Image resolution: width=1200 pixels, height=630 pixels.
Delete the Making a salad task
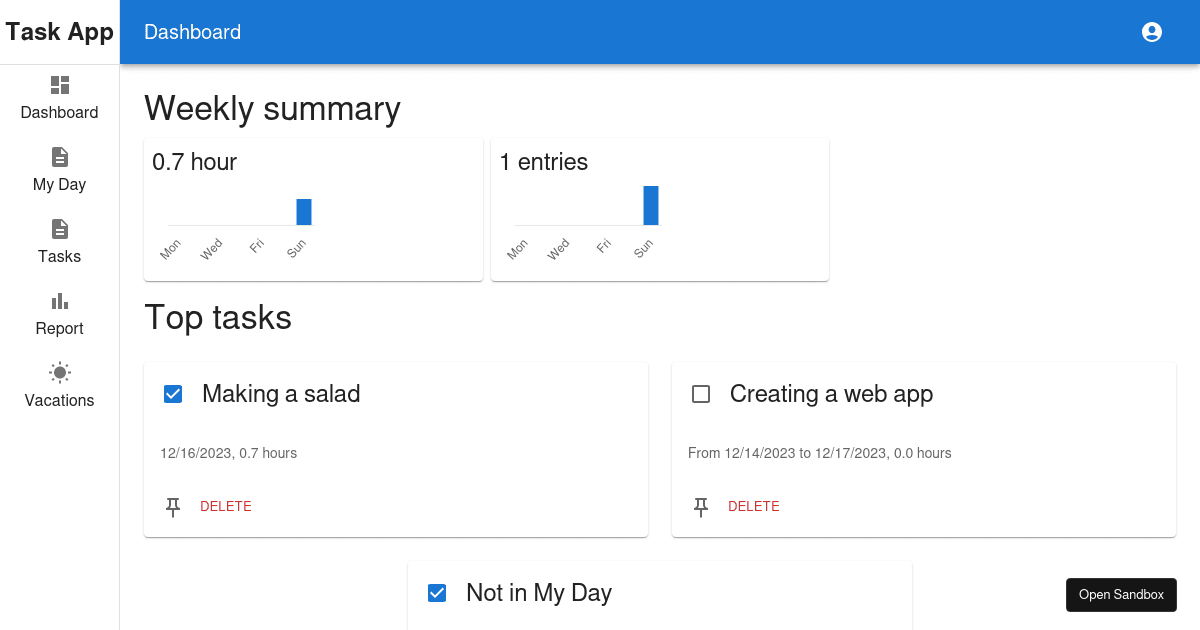point(226,506)
